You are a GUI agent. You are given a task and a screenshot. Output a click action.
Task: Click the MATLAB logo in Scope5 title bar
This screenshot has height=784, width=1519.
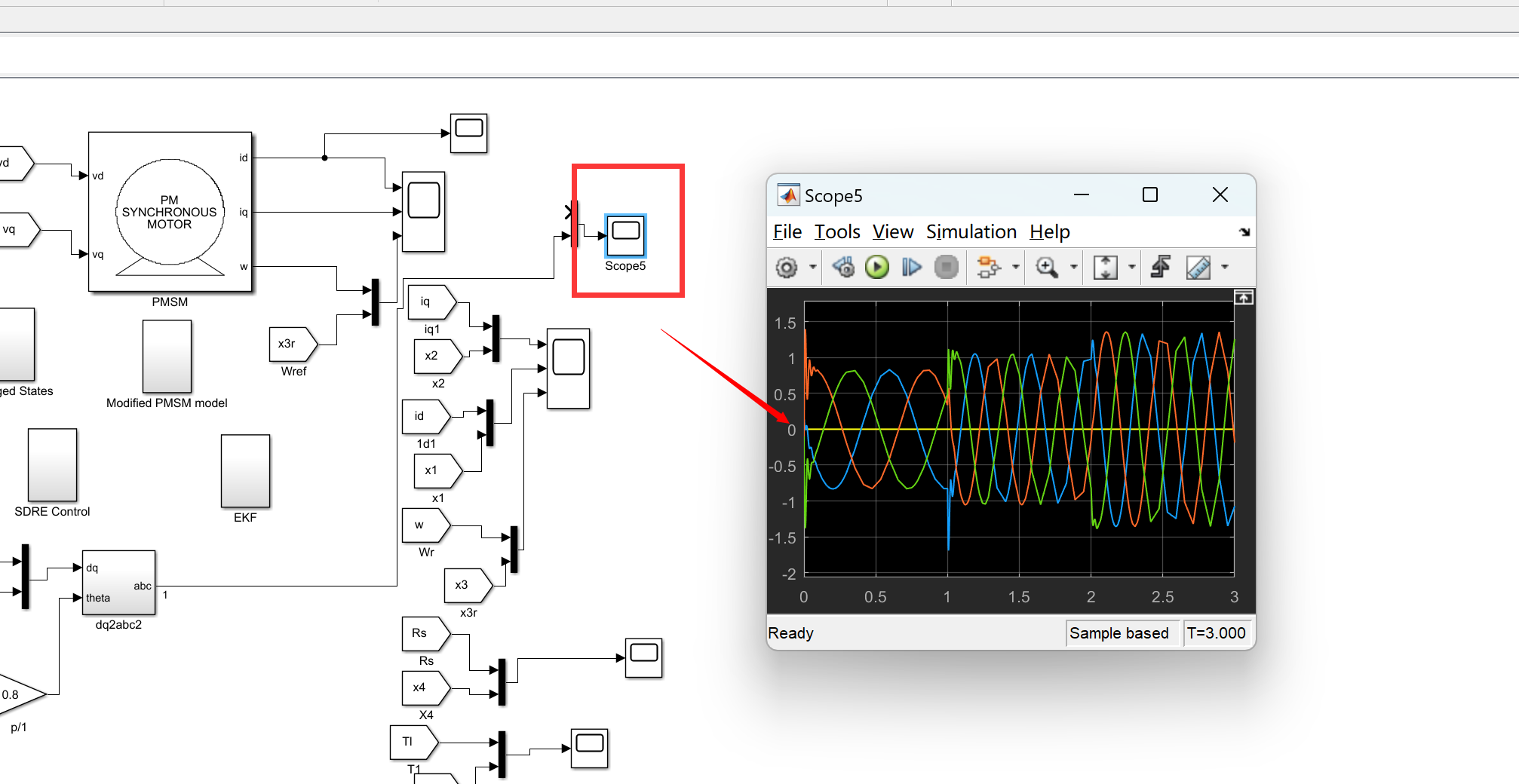788,195
